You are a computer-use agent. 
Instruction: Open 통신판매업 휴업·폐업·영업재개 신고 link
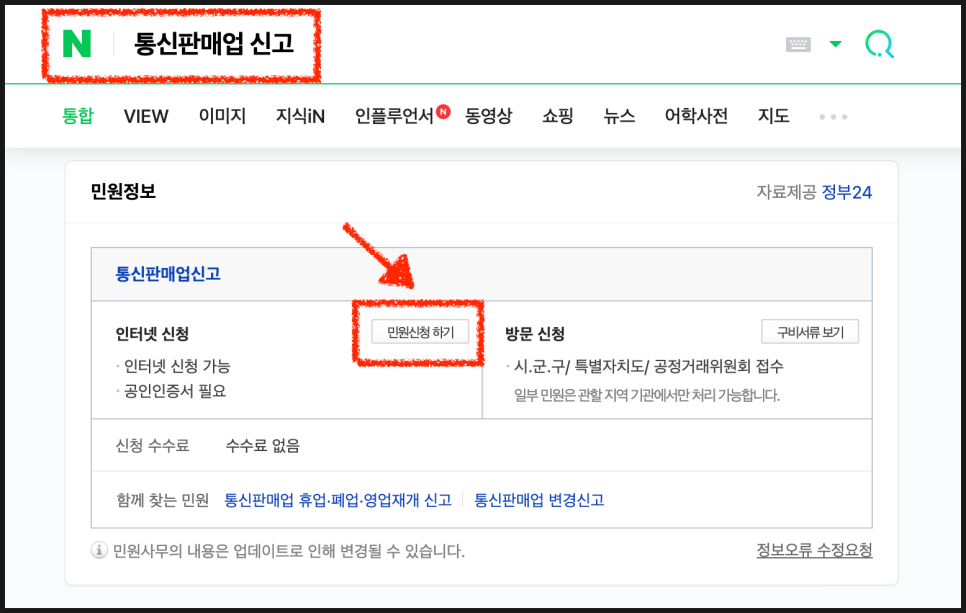[338, 500]
